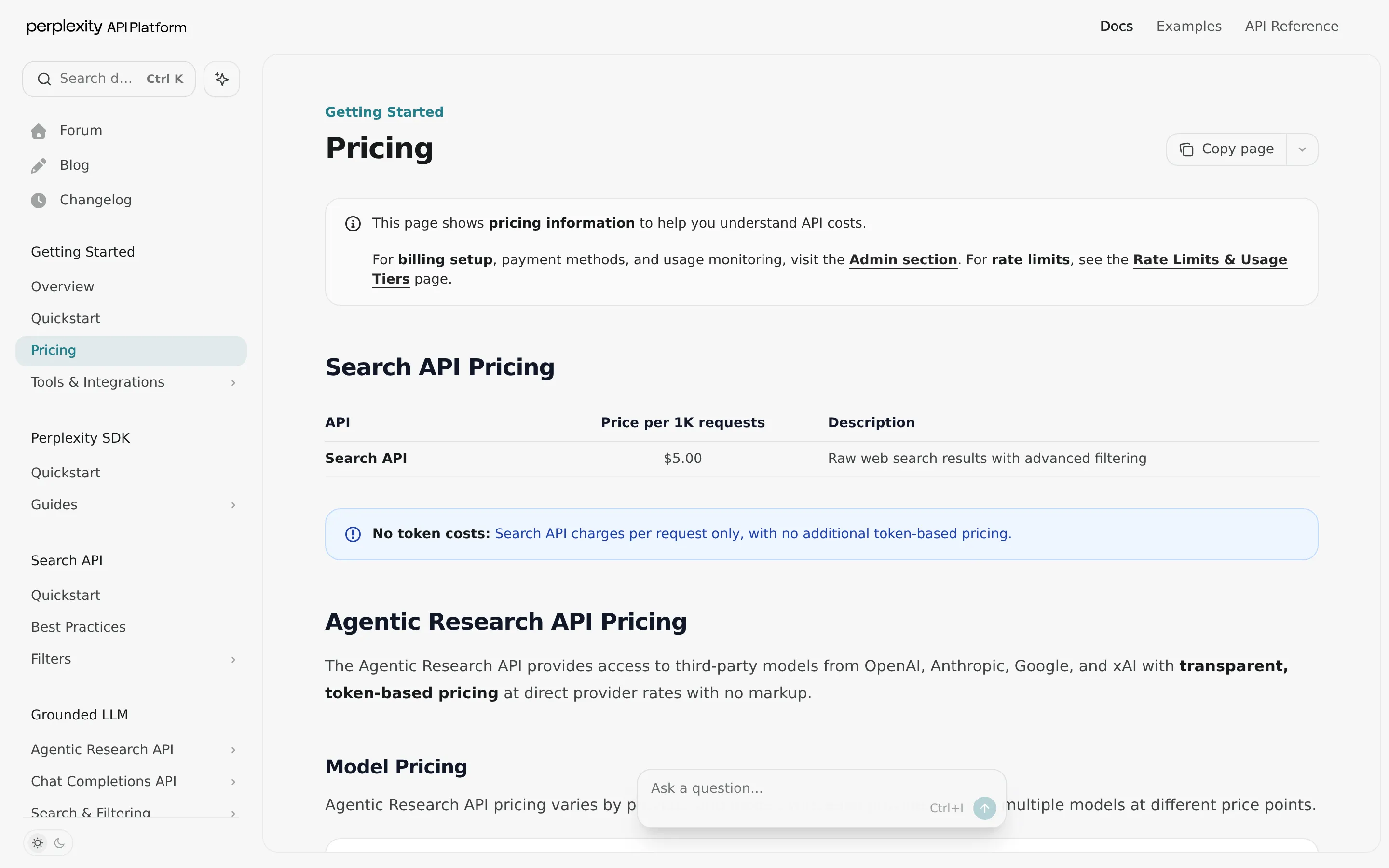The image size is (1389, 868).
Task: Open the AI assistant sparkle button
Action: 221,79
